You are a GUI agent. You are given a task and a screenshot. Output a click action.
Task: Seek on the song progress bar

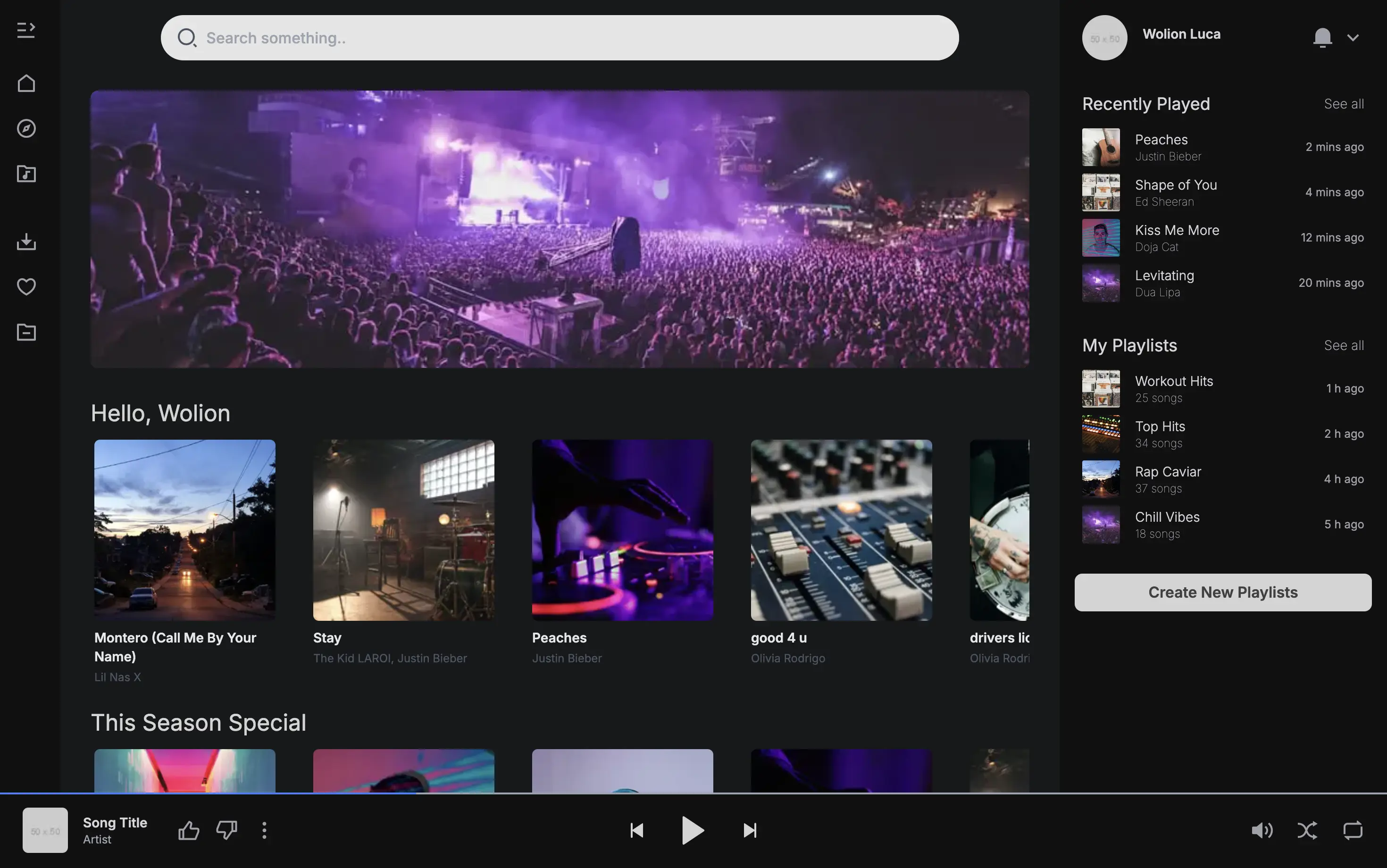693,793
